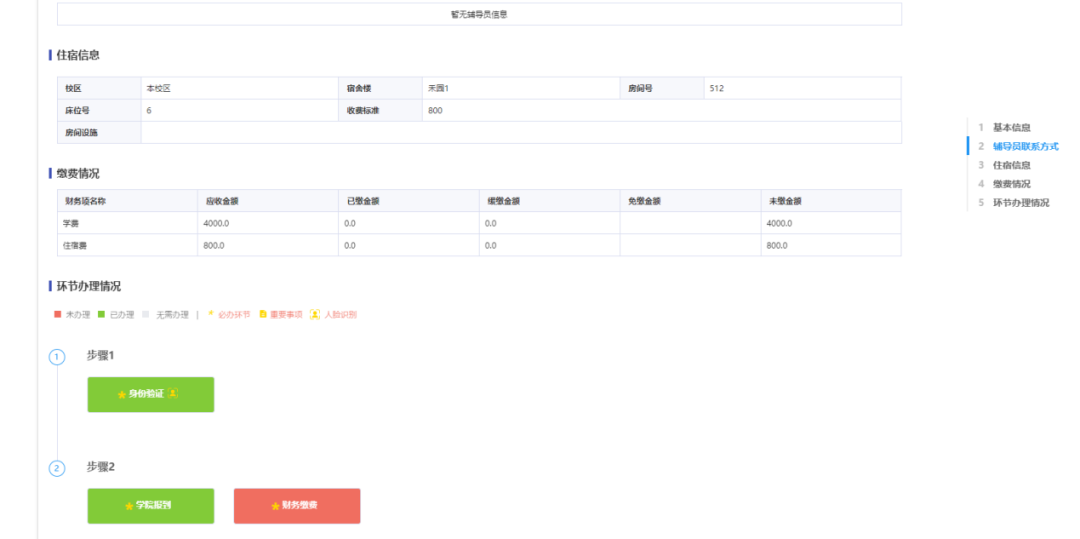Click the 步骤1 heading

click(100, 355)
